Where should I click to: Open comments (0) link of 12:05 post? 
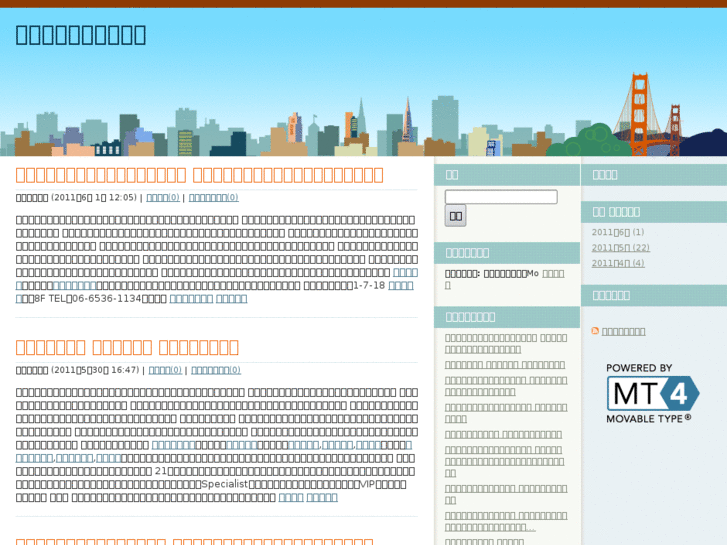[163, 198]
